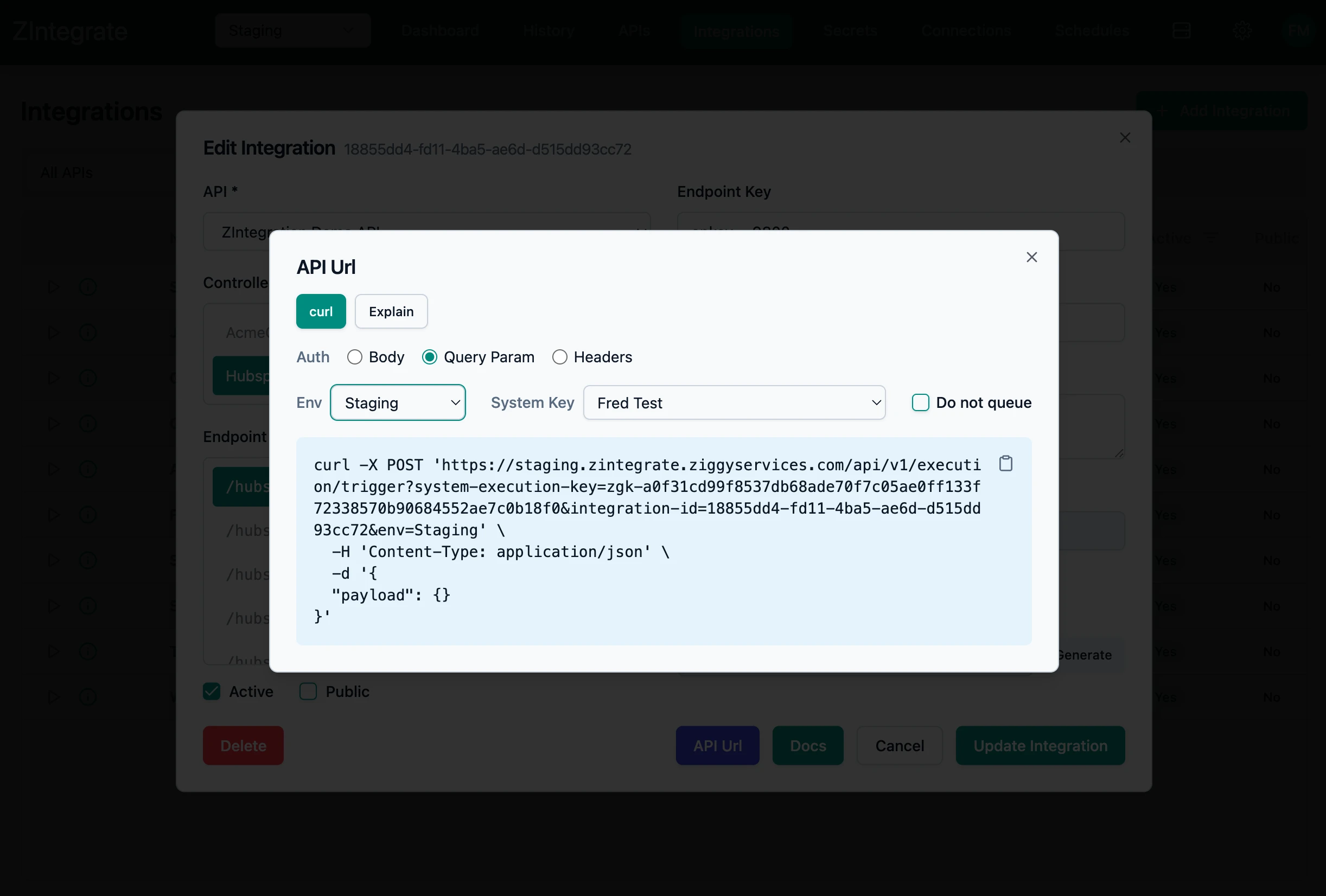This screenshot has height=896, width=1326.
Task: Open the Env Staging dropdown
Action: 398,402
